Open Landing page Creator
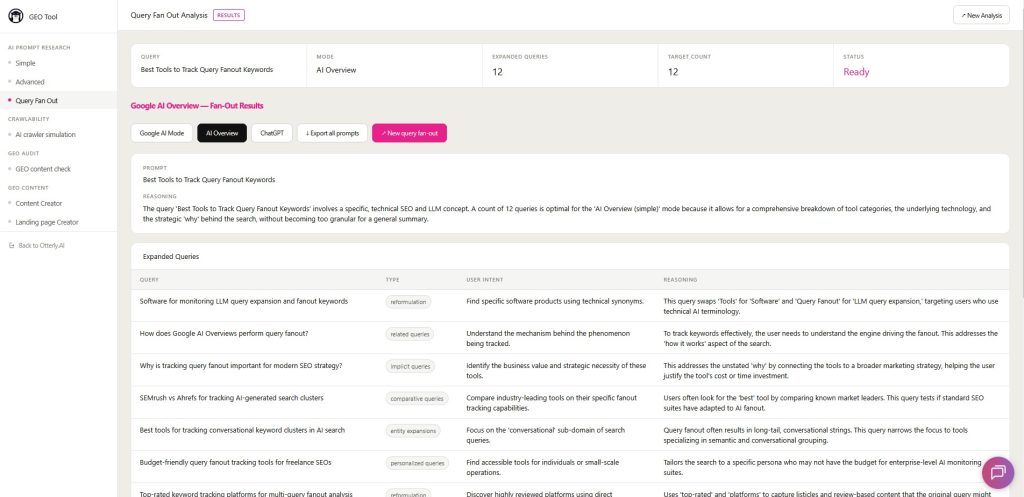This screenshot has width=1024, height=497. [47, 223]
